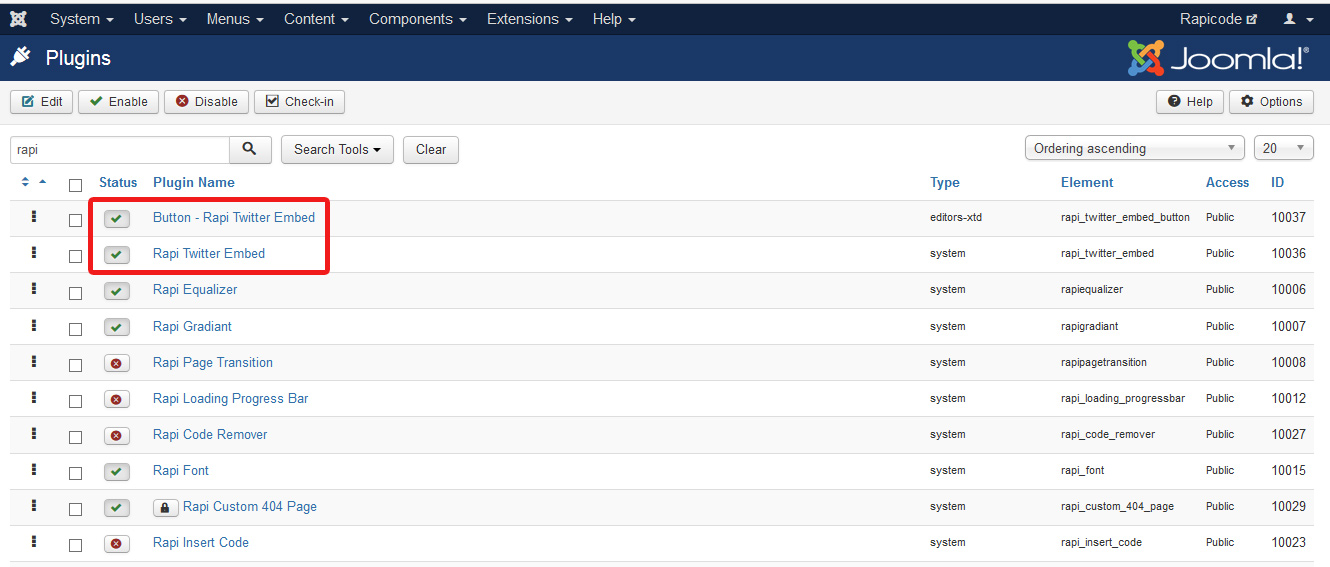The image size is (1330, 567).
Task: Click the ordering sort arrows column header
Action: click(34, 182)
